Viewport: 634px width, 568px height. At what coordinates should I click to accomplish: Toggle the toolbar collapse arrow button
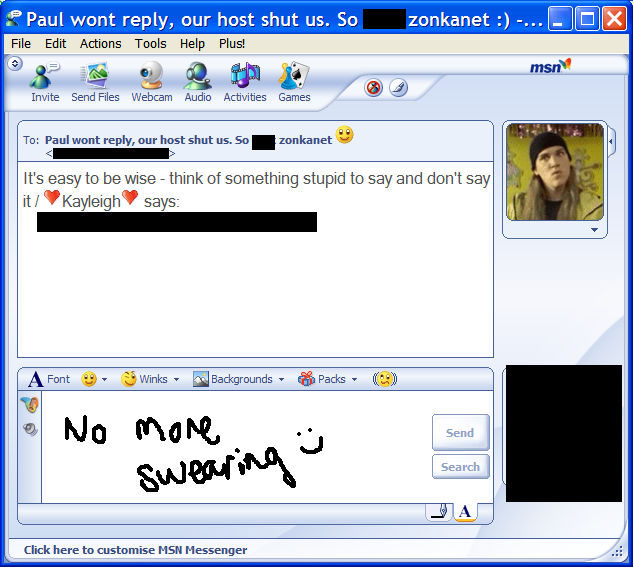tap(15, 63)
